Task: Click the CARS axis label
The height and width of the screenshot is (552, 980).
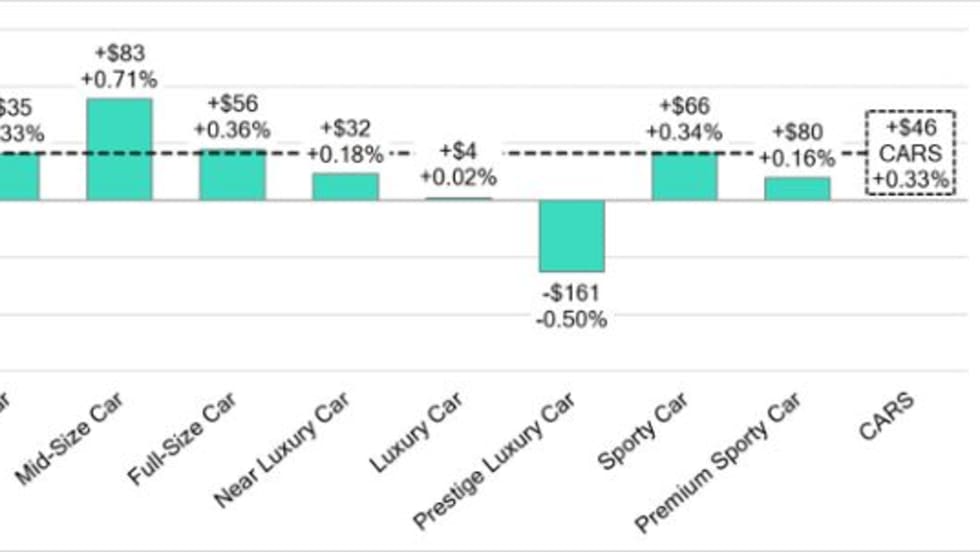Action: tap(885, 414)
